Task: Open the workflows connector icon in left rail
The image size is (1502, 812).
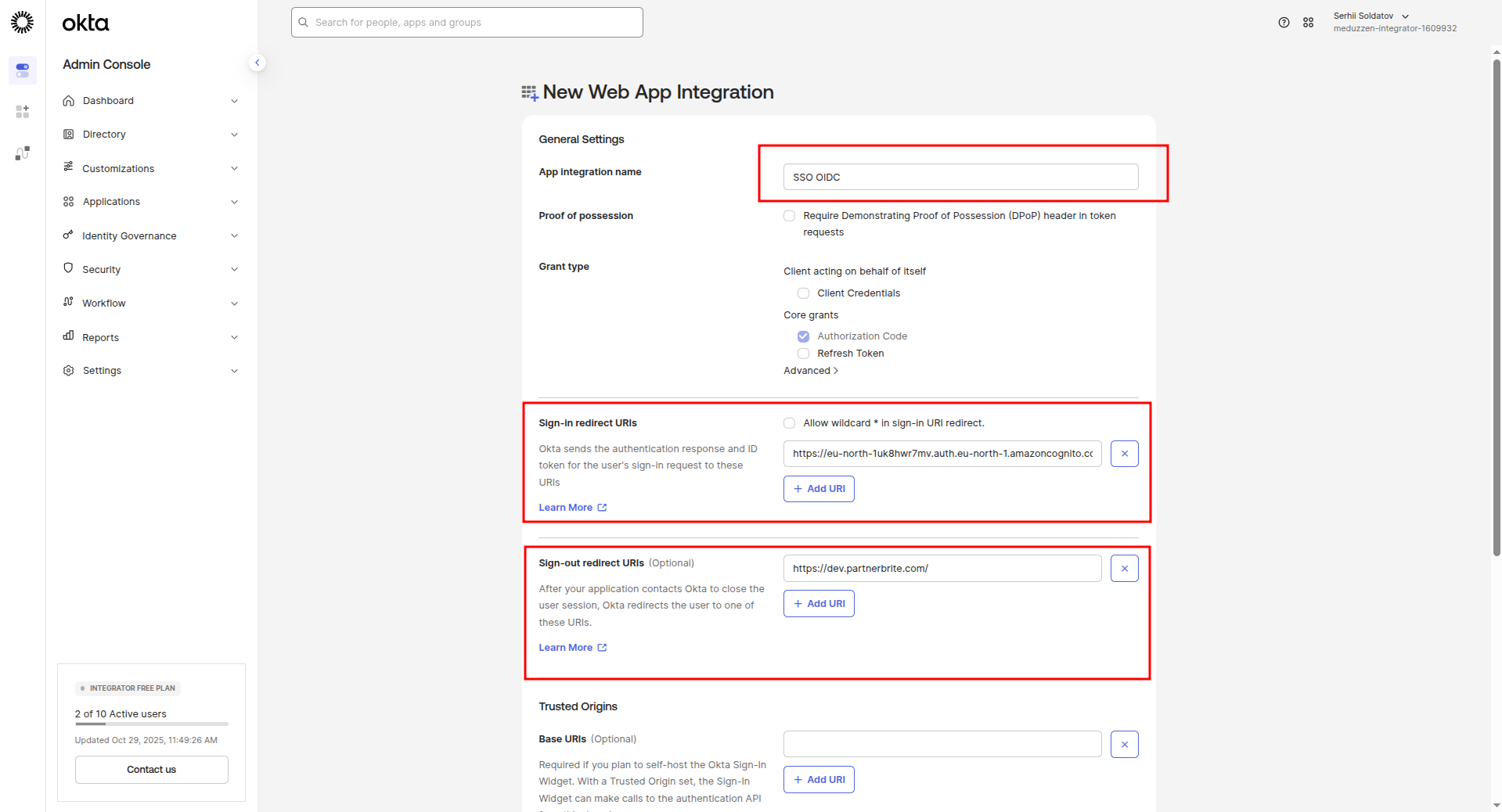Action: [x=22, y=153]
